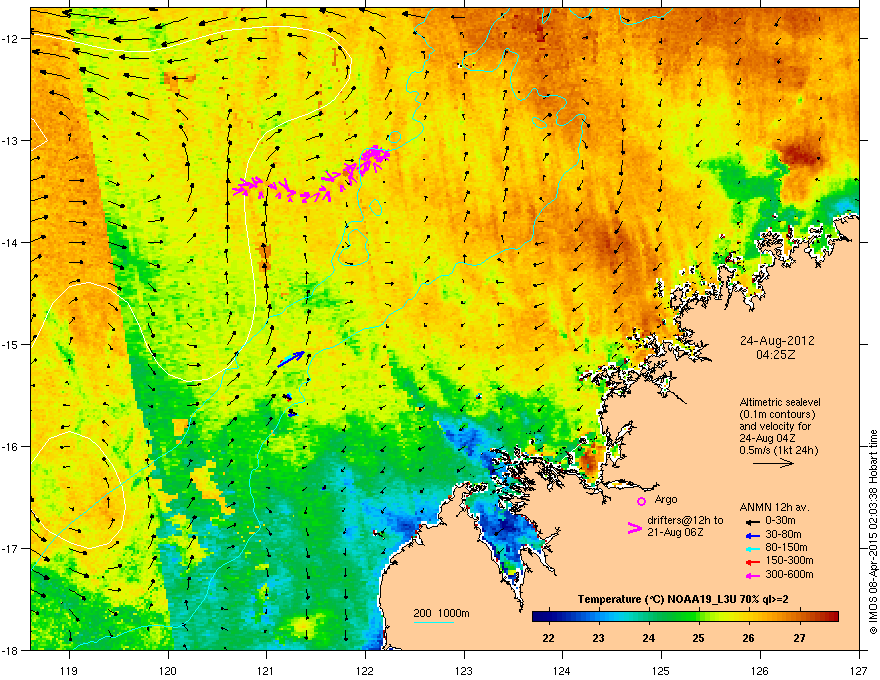Click the '200 1000m' isobath label

point(441,613)
